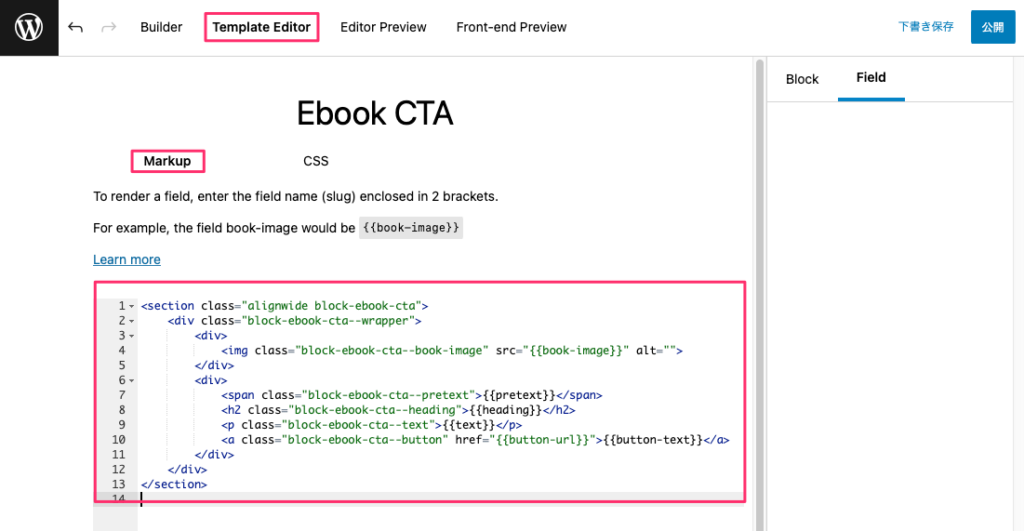Select the Front-end Preview tab
This screenshot has height=531, width=1024.
click(x=511, y=27)
